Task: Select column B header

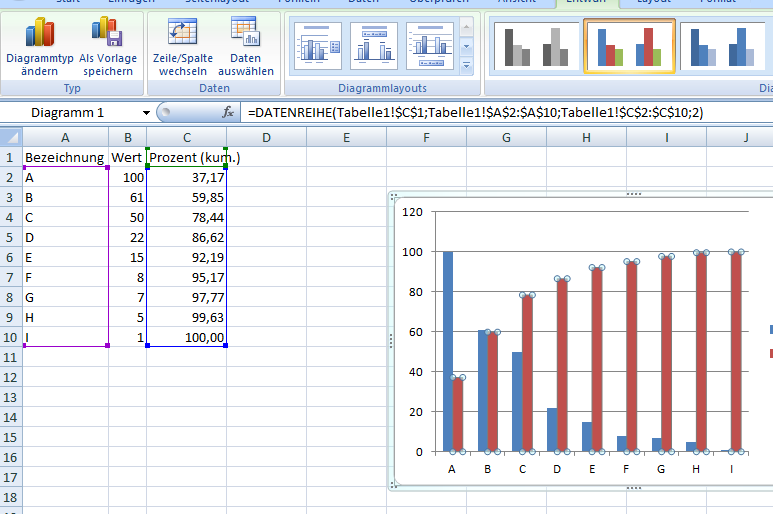Action: [x=128, y=138]
